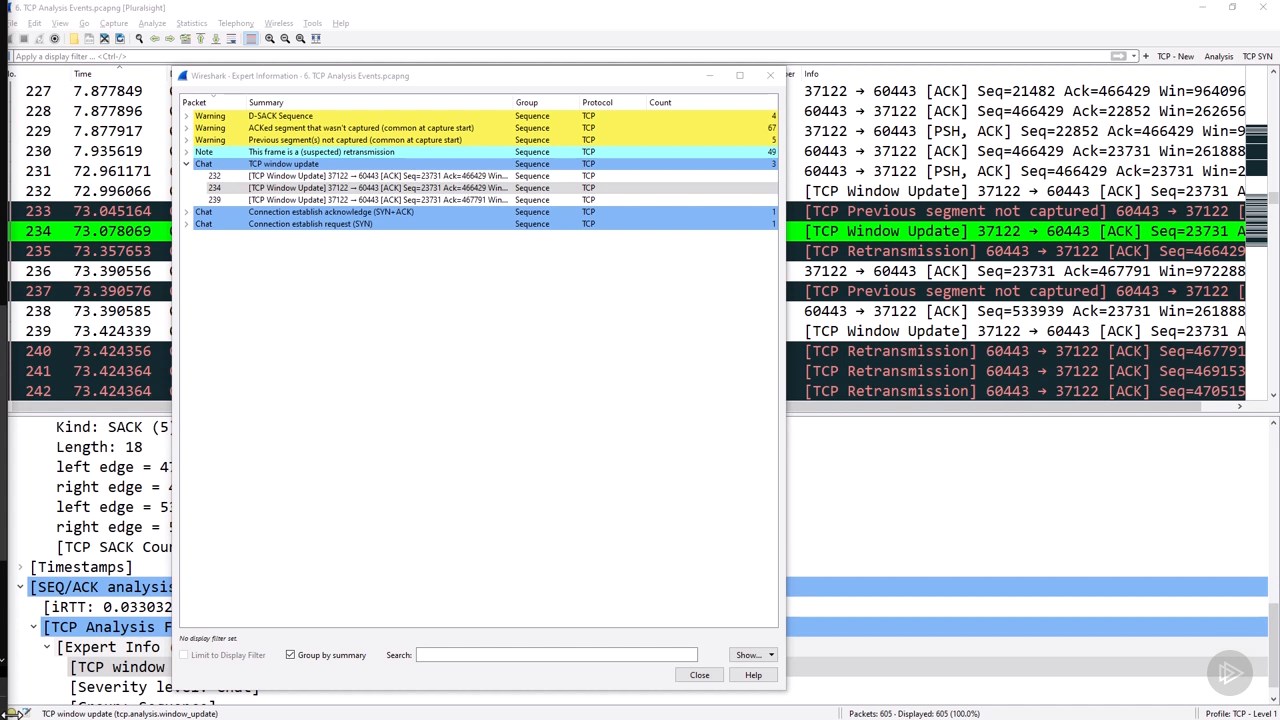
Task: Click the Time column header in packet list
Action: (83, 73)
